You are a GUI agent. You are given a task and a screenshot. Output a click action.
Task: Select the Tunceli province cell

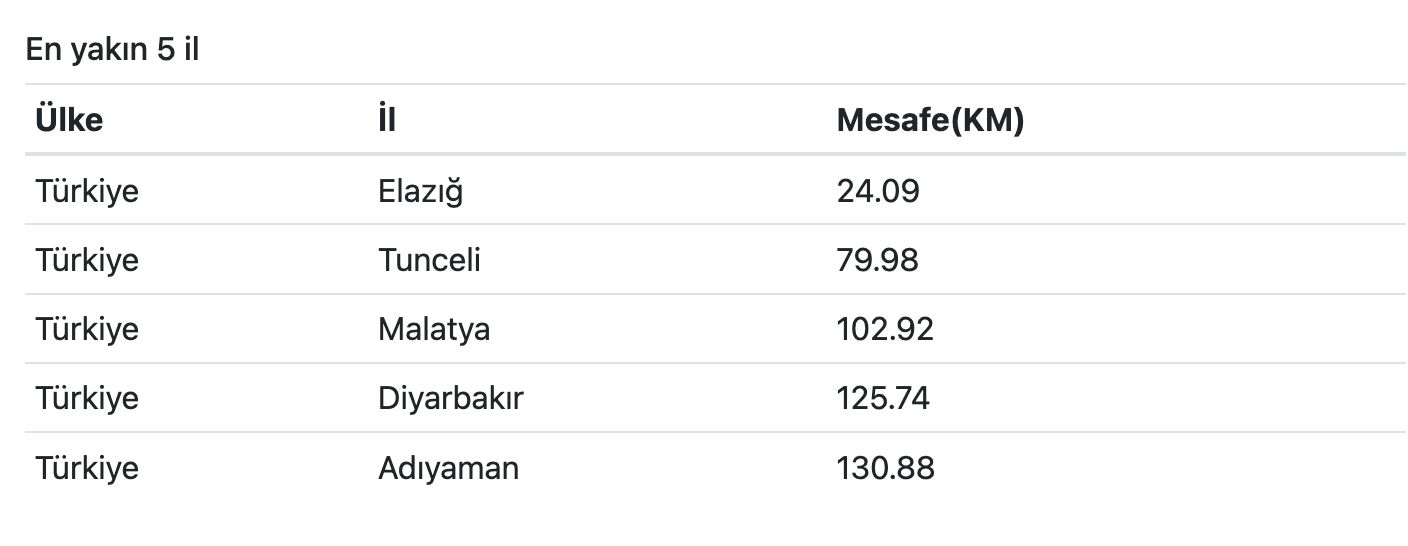click(x=429, y=260)
